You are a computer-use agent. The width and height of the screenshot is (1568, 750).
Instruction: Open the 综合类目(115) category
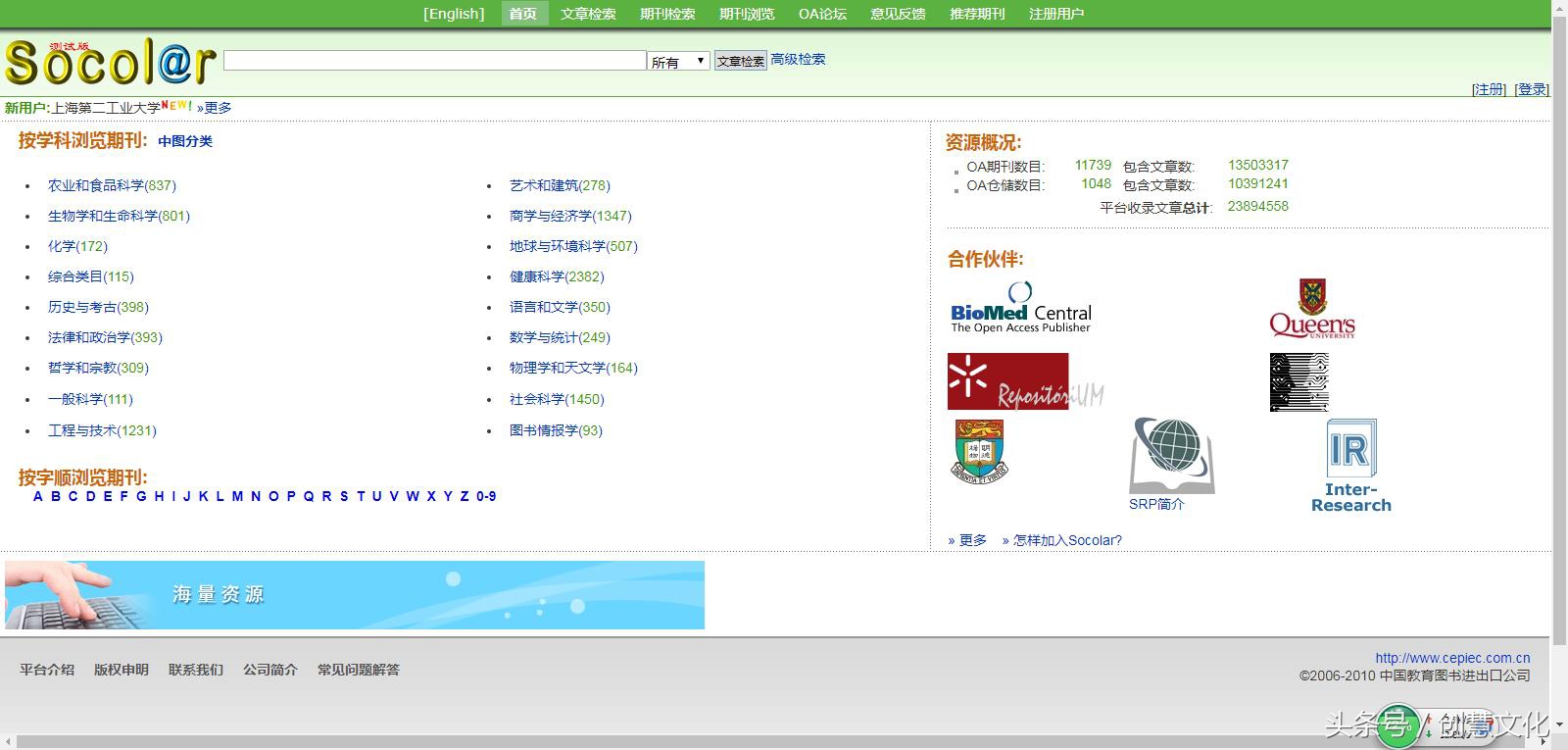[x=91, y=276]
